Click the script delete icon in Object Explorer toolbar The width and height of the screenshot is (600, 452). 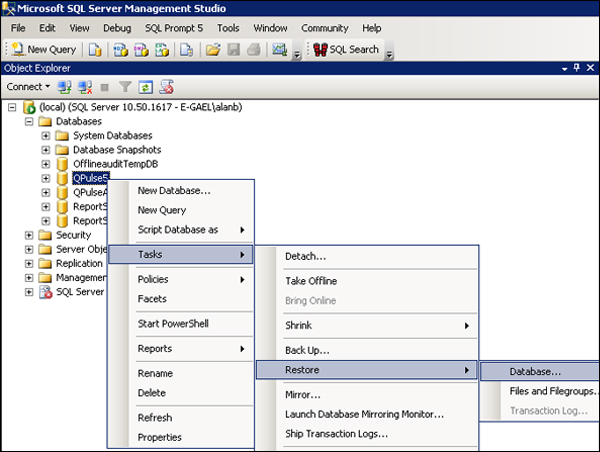[166, 87]
